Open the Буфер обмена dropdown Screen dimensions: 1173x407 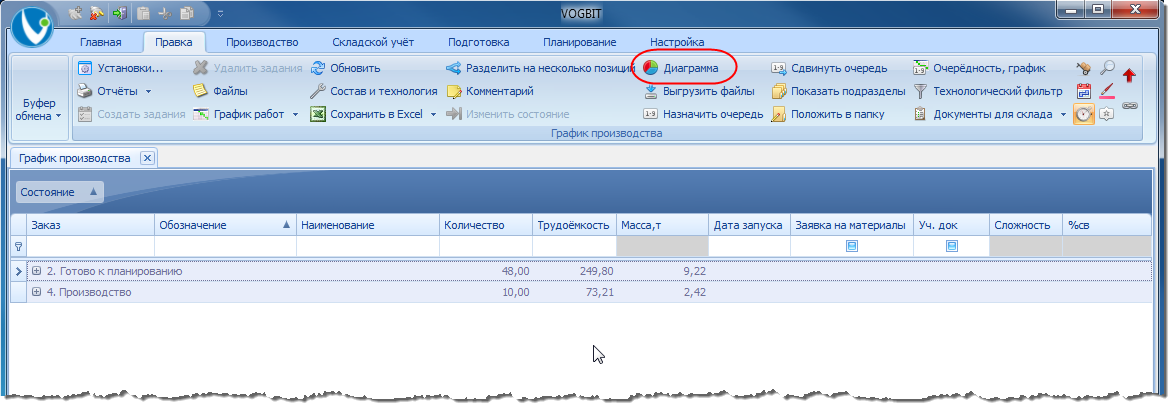point(39,110)
